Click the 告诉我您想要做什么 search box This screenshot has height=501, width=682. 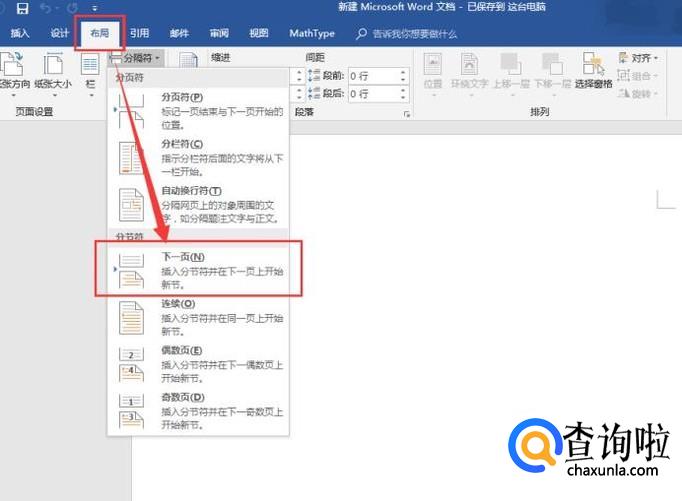coord(414,34)
